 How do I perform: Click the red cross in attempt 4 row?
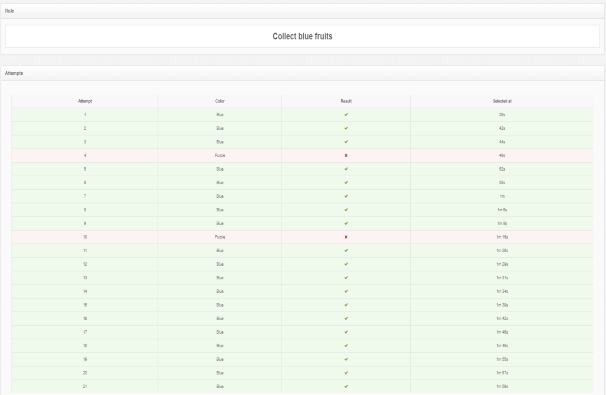(346, 155)
